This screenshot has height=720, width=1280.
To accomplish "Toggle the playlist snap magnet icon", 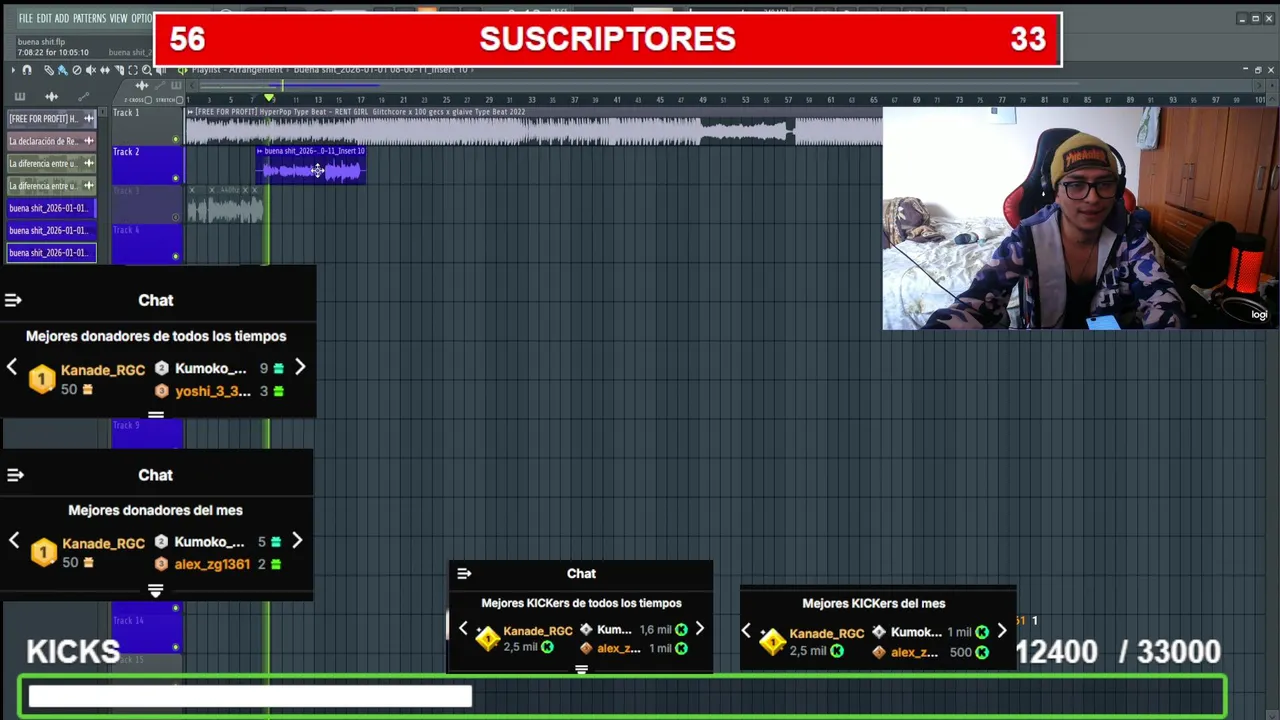I will click(27, 70).
